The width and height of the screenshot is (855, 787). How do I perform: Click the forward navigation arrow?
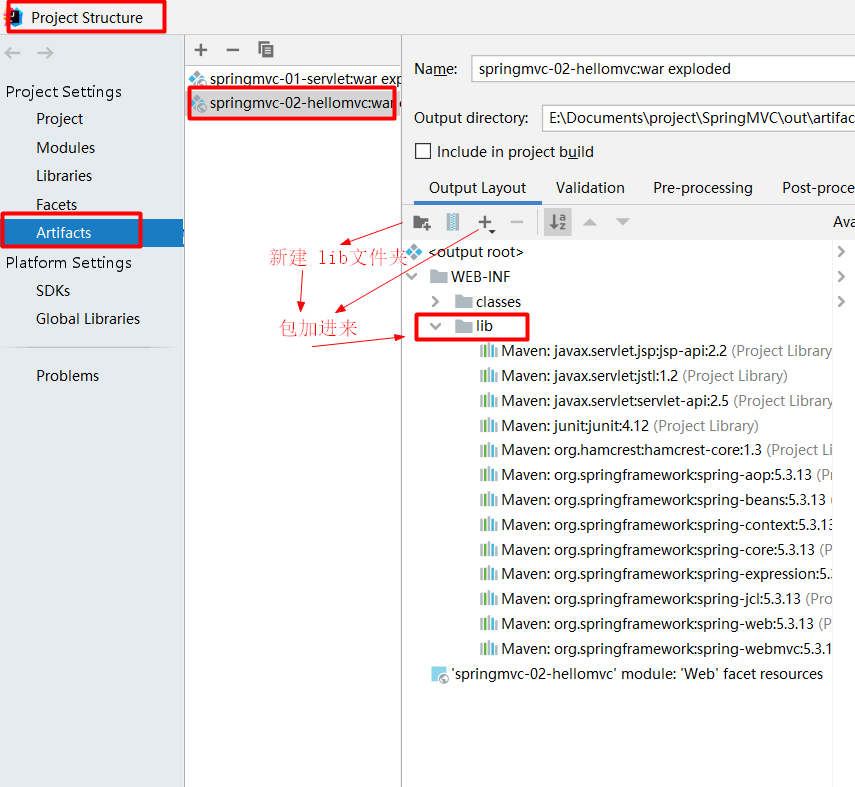(45, 53)
